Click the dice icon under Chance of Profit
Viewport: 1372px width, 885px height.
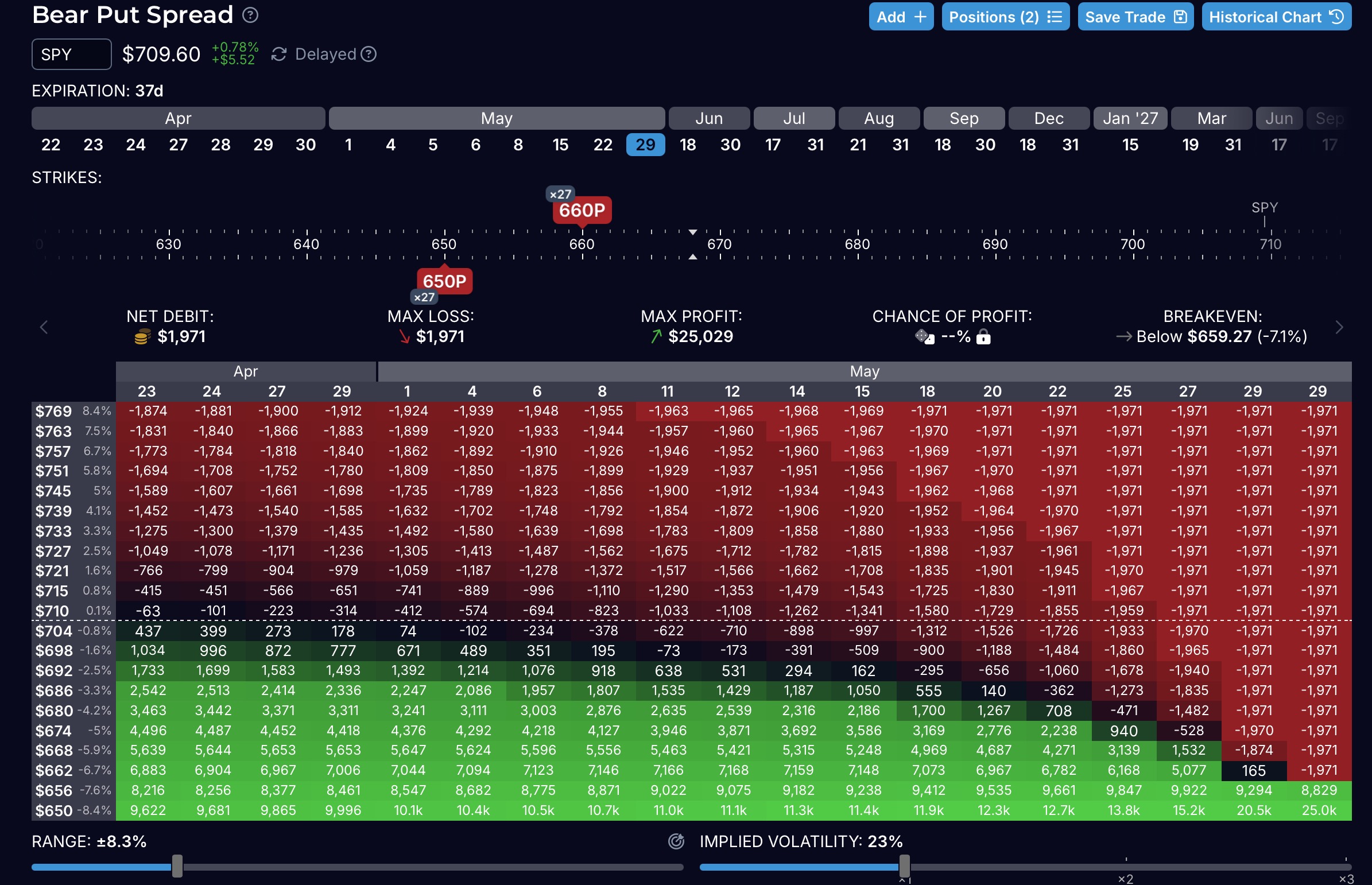pos(924,337)
